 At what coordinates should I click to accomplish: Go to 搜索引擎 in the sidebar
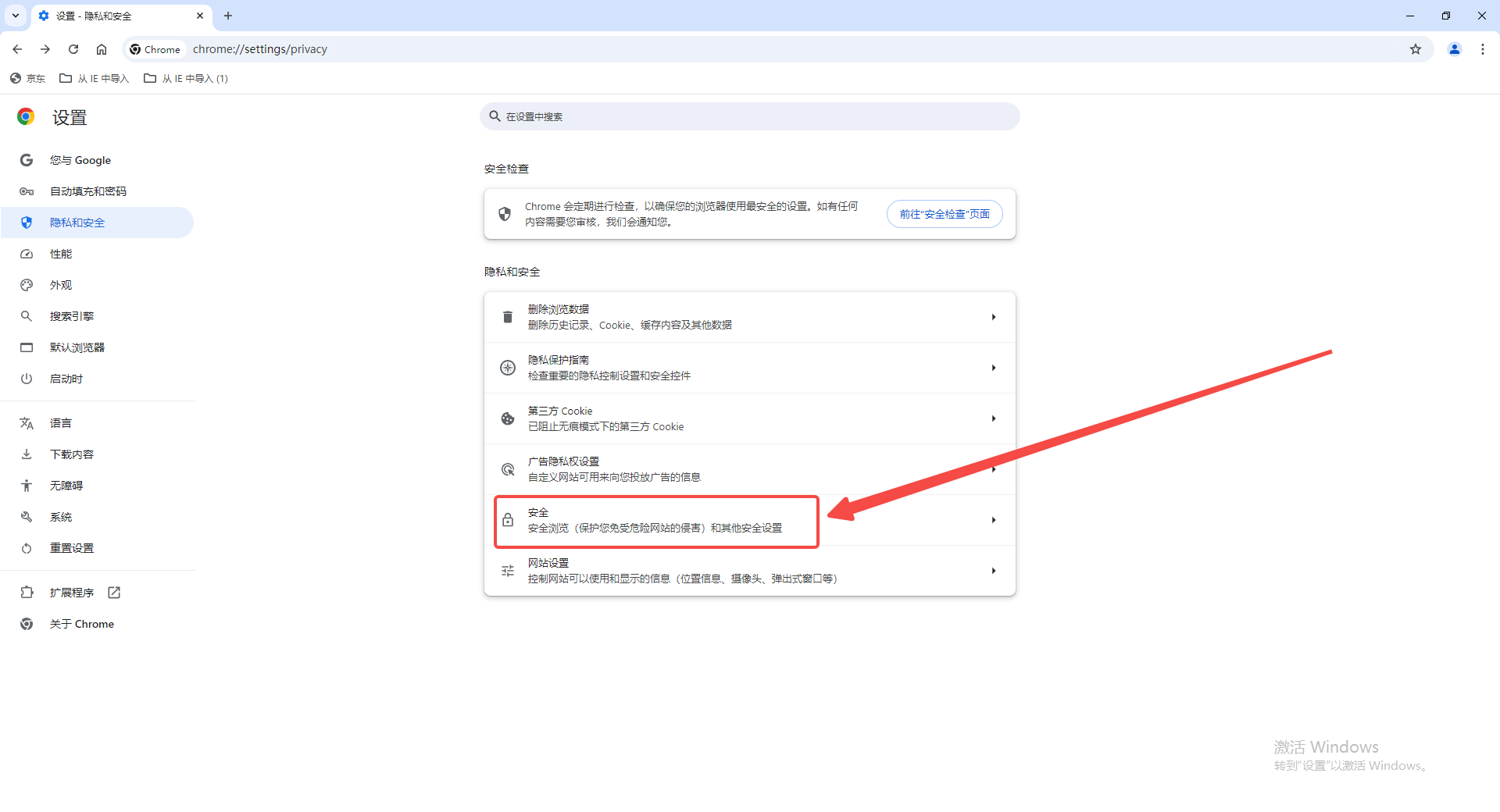pyautogui.click(x=97, y=316)
